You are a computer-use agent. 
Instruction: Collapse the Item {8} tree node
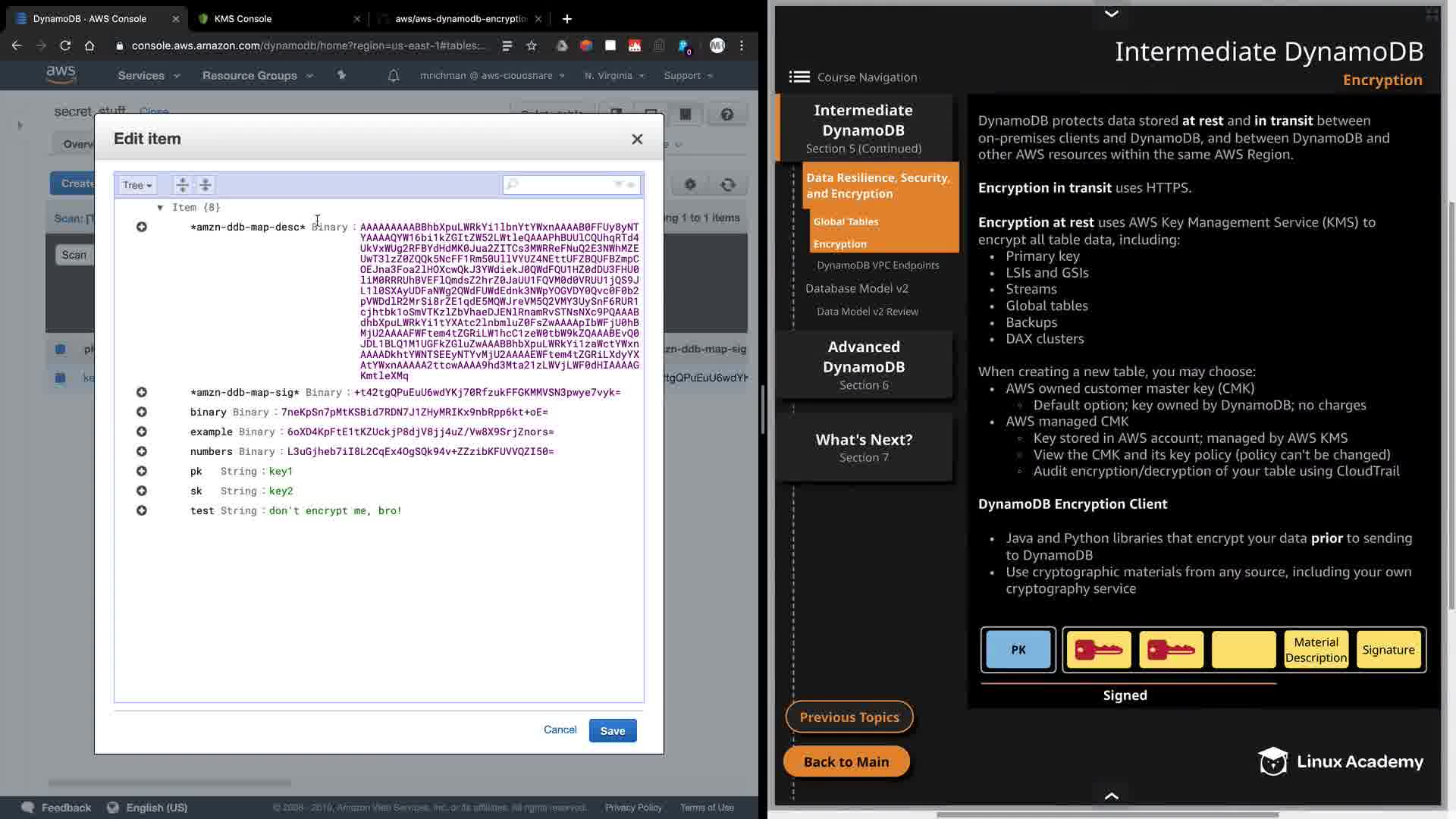pyautogui.click(x=160, y=207)
